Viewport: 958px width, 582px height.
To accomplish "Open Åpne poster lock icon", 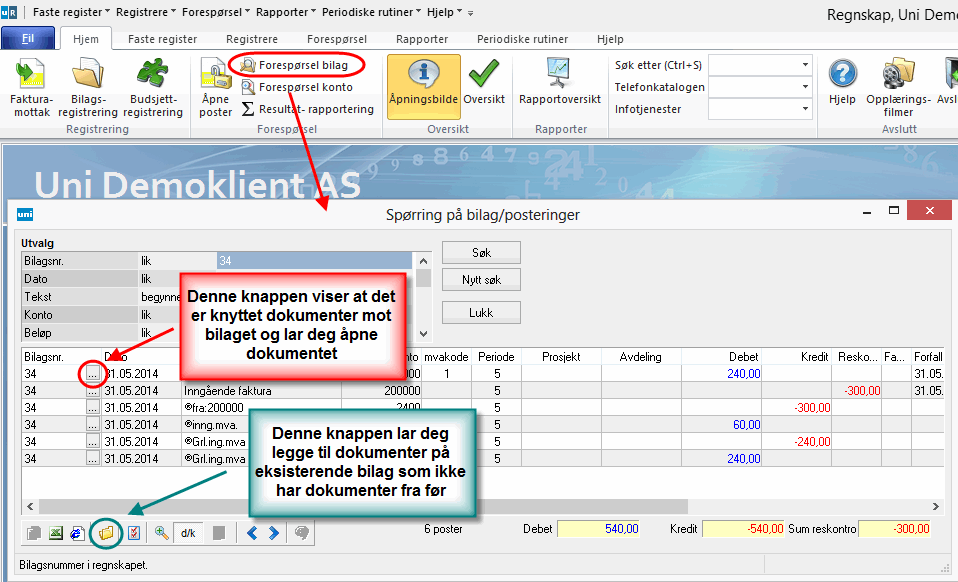I will click(x=215, y=87).
